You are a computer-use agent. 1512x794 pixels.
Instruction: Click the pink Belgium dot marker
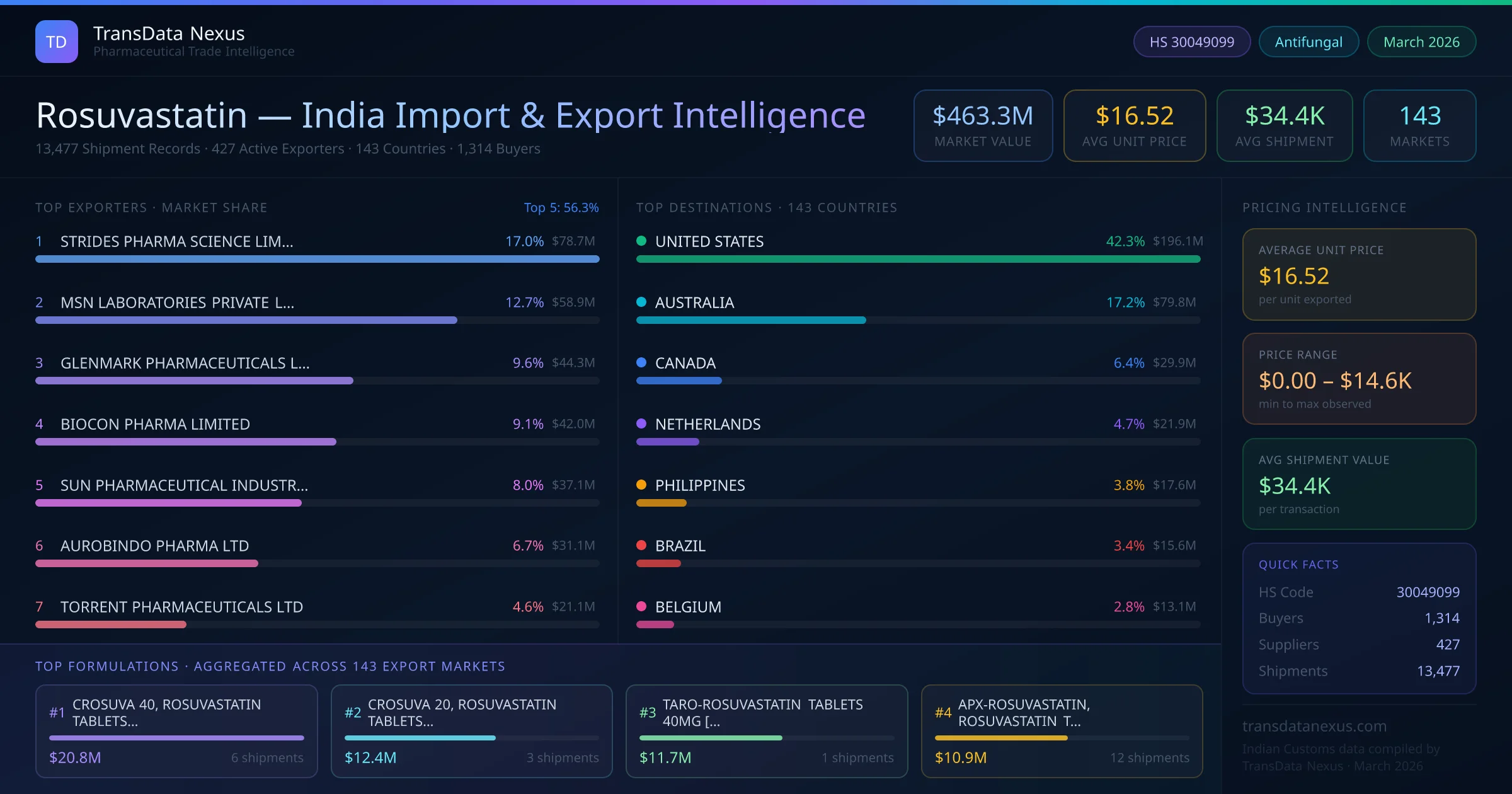(641, 606)
